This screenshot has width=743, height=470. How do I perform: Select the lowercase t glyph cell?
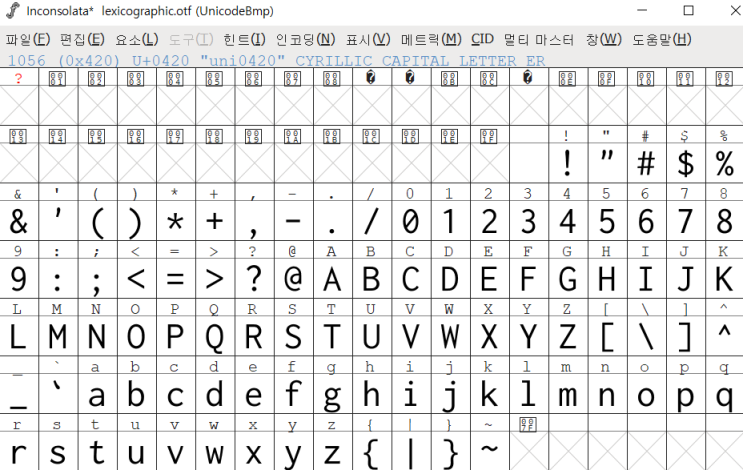click(98, 451)
